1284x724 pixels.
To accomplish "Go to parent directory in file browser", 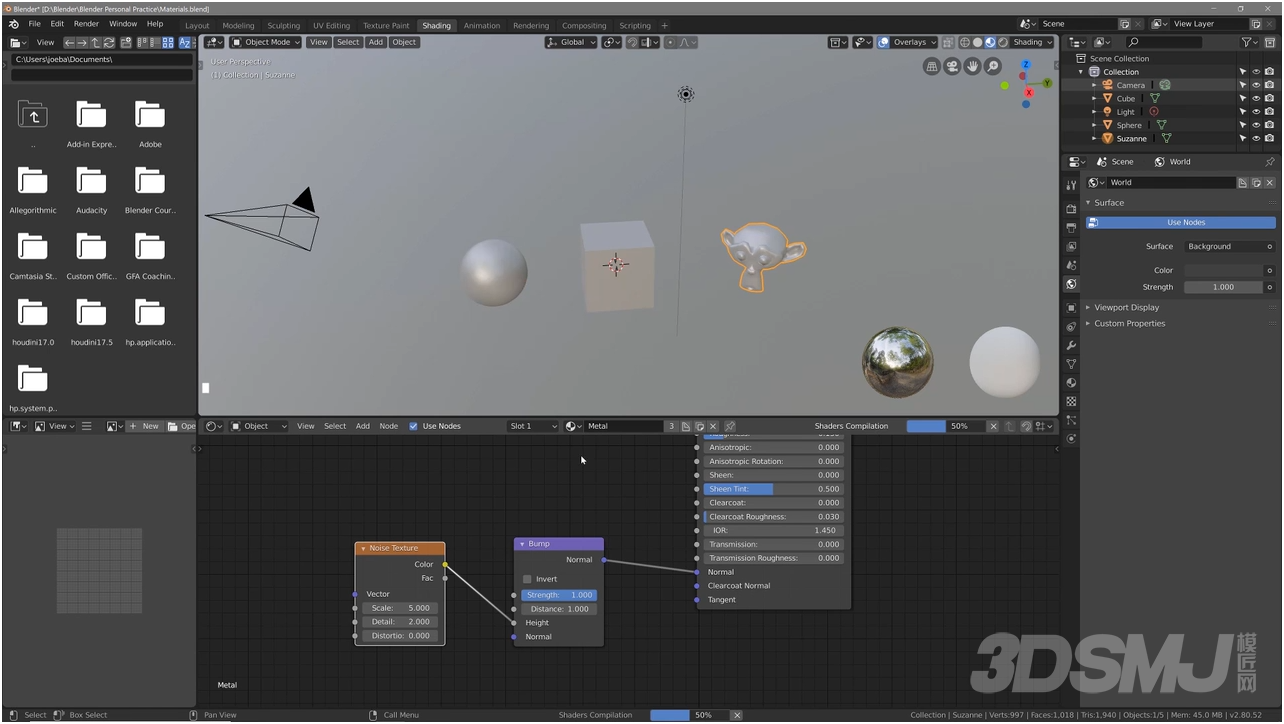I will tap(95, 42).
